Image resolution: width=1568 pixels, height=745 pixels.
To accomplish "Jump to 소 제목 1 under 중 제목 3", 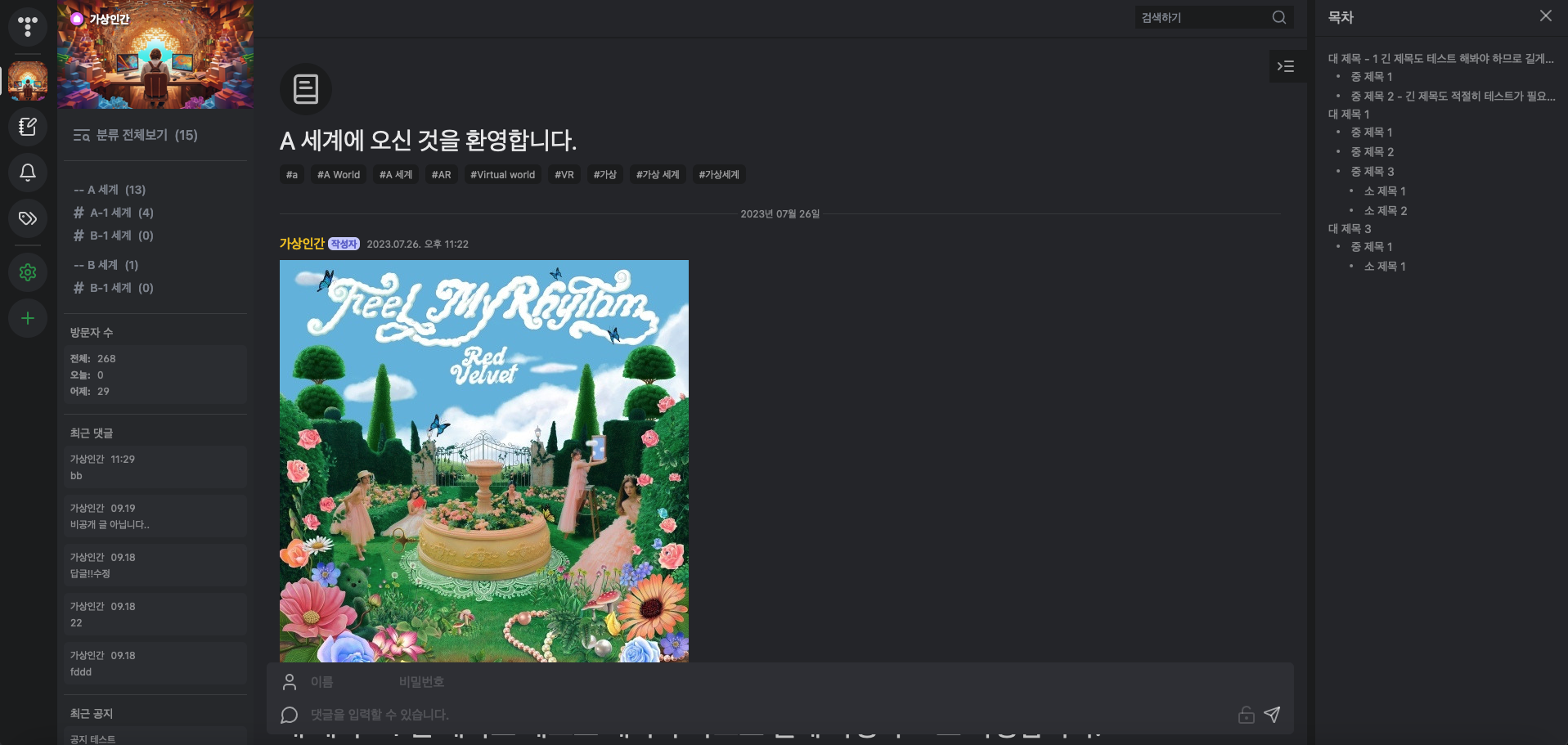I will point(1385,191).
